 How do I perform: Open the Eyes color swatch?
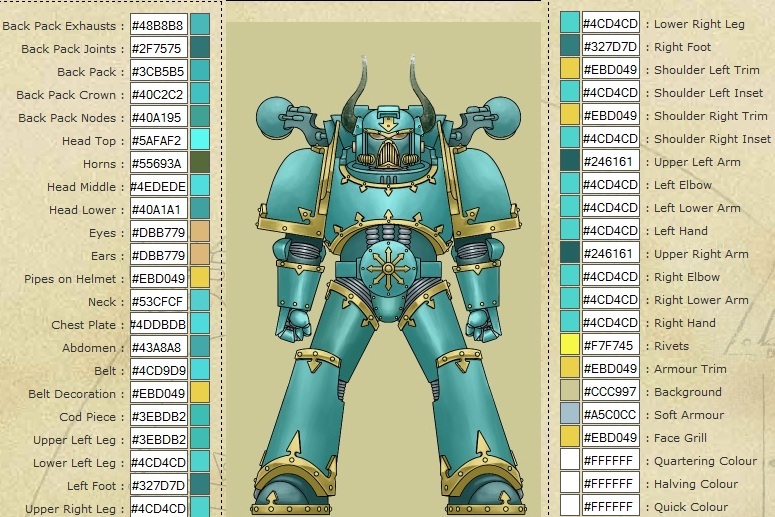tap(200, 232)
